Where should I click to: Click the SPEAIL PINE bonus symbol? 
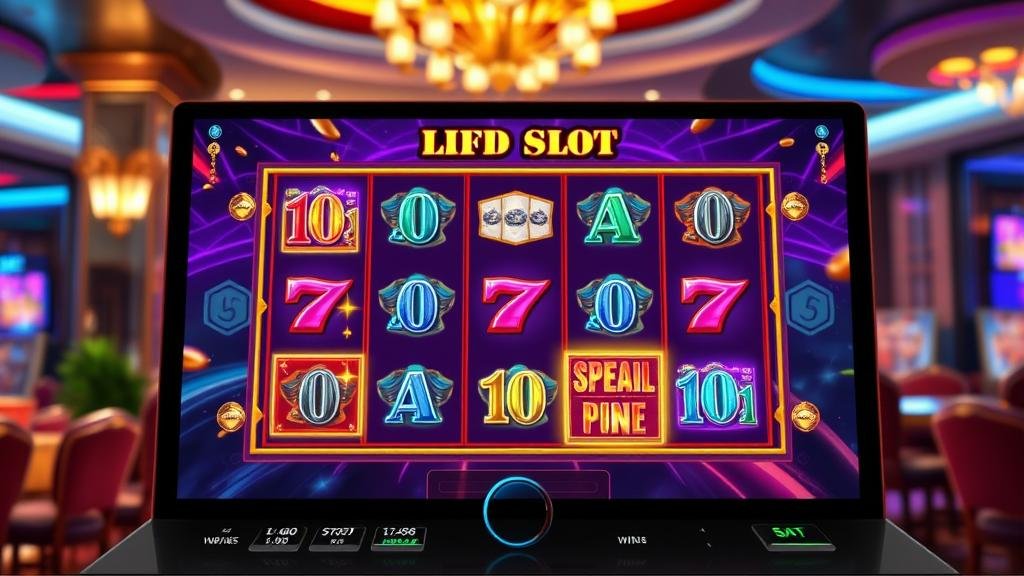tap(613, 397)
